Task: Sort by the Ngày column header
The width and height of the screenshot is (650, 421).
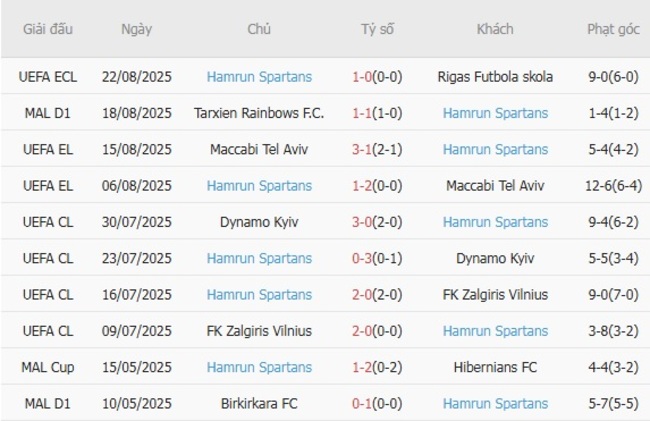Action: (x=136, y=29)
